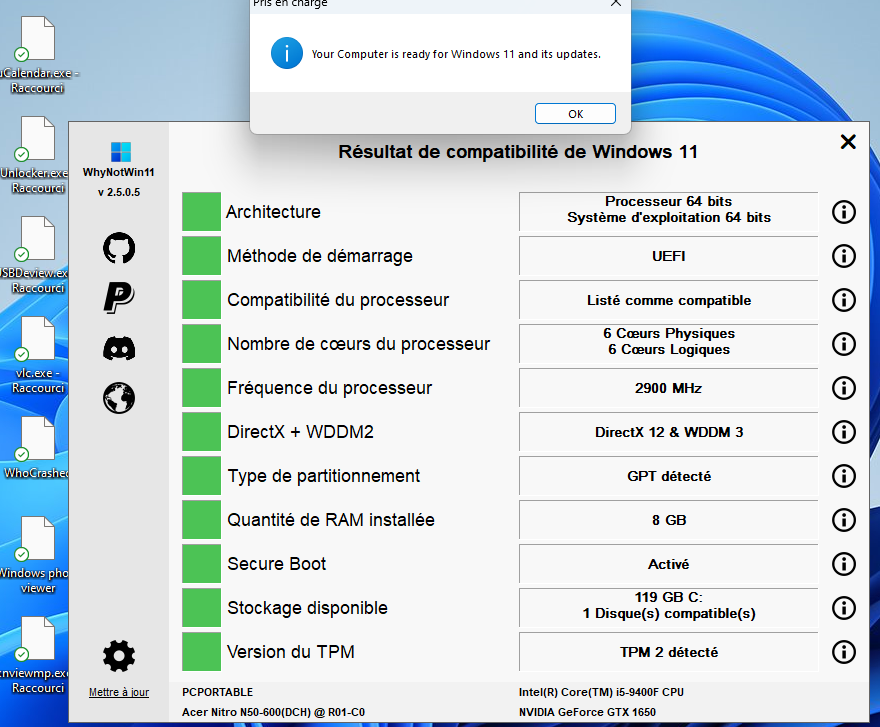Close the WhyNotWin11 results window
880x727 pixels.
pyautogui.click(x=848, y=141)
